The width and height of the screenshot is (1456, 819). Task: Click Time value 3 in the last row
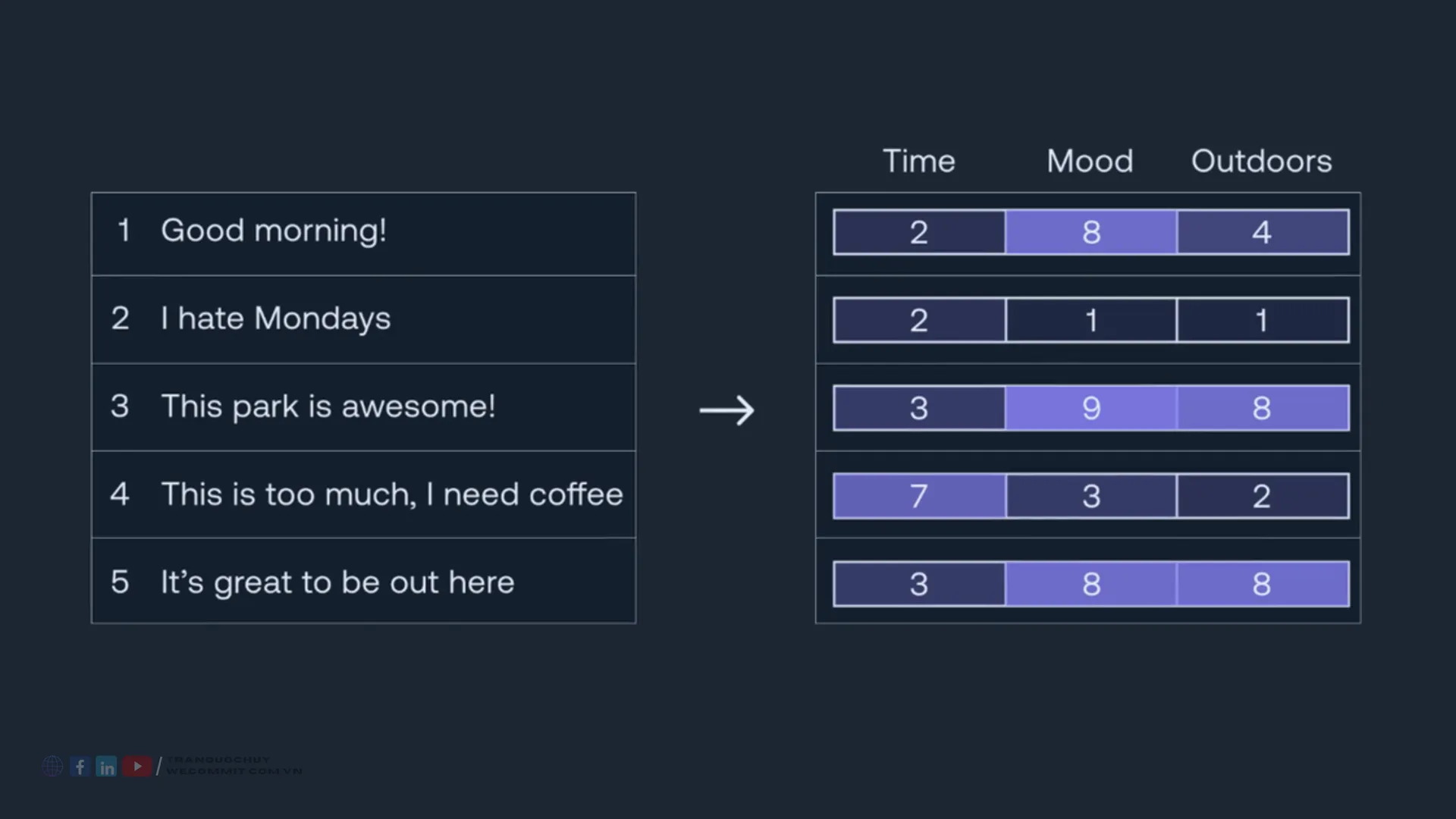click(x=919, y=584)
